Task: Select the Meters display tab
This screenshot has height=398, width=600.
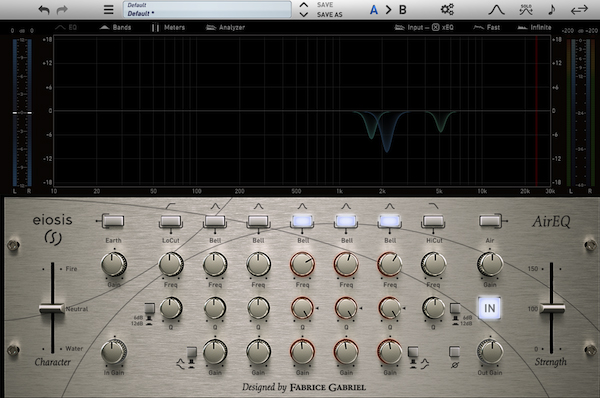Action: coord(168,28)
